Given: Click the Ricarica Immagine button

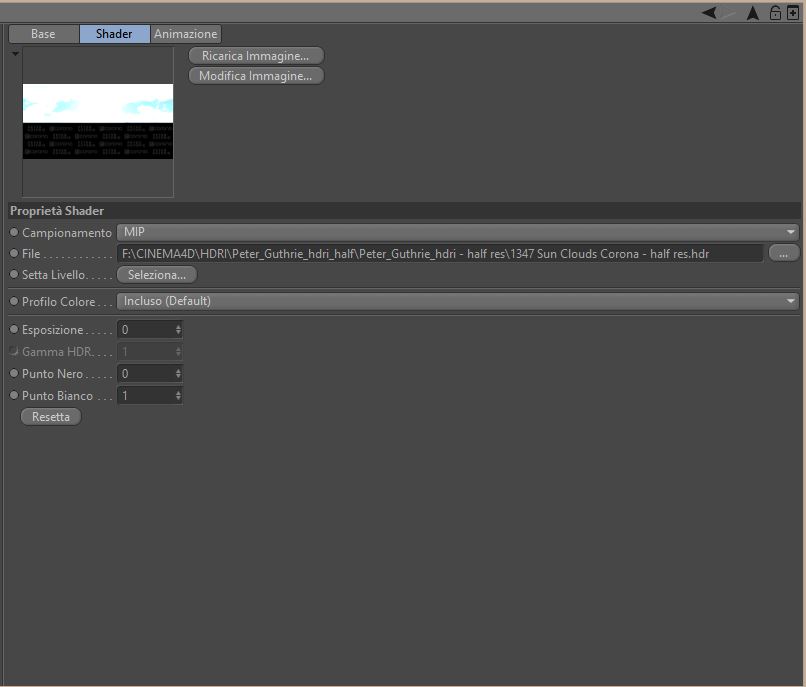Looking at the screenshot, I should [256, 56].
